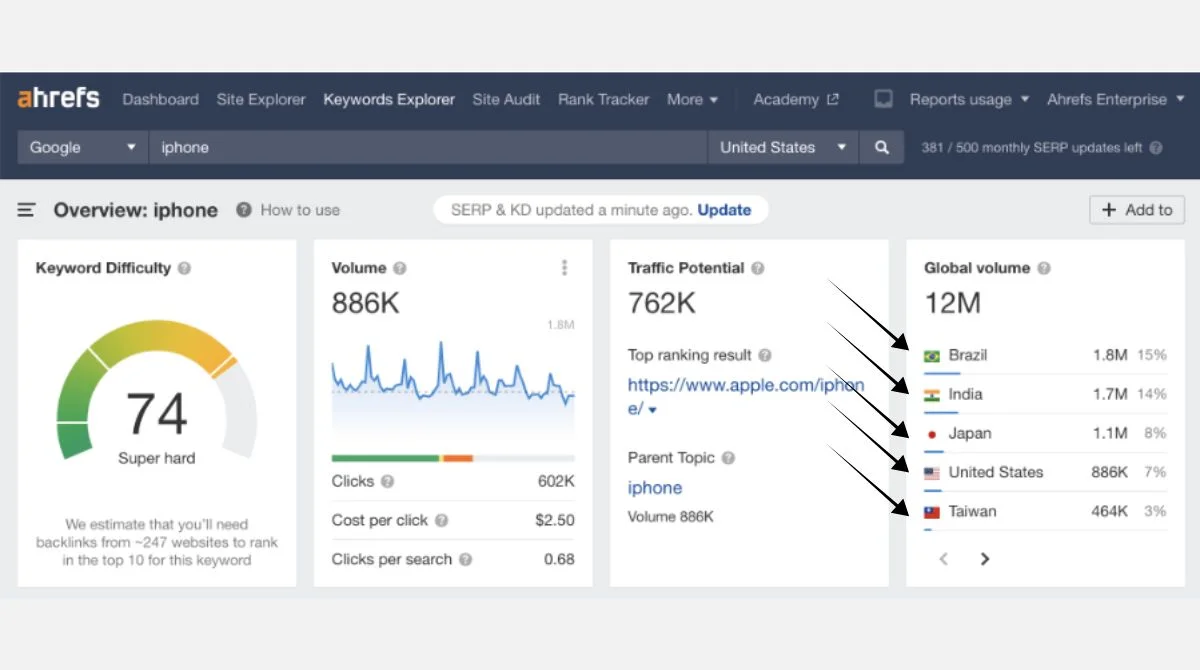Click the help icon next to Clicks
Viewport: 1200px width, 670px height.
(387, 481)
